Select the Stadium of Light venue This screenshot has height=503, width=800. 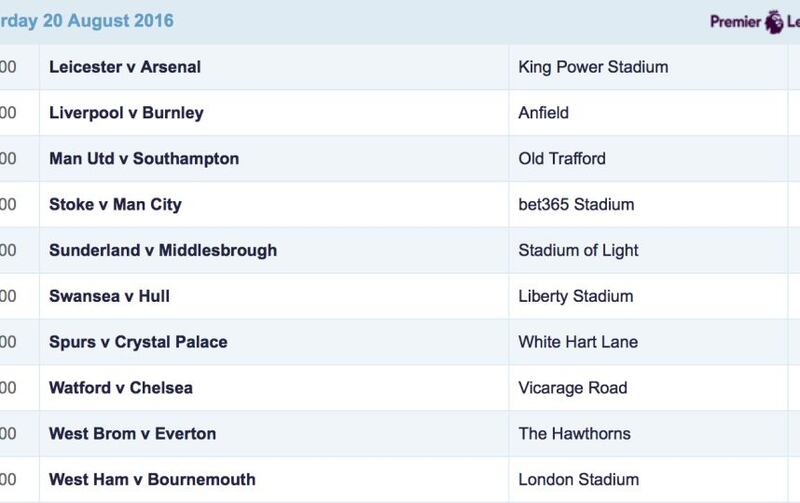point(579,250)
